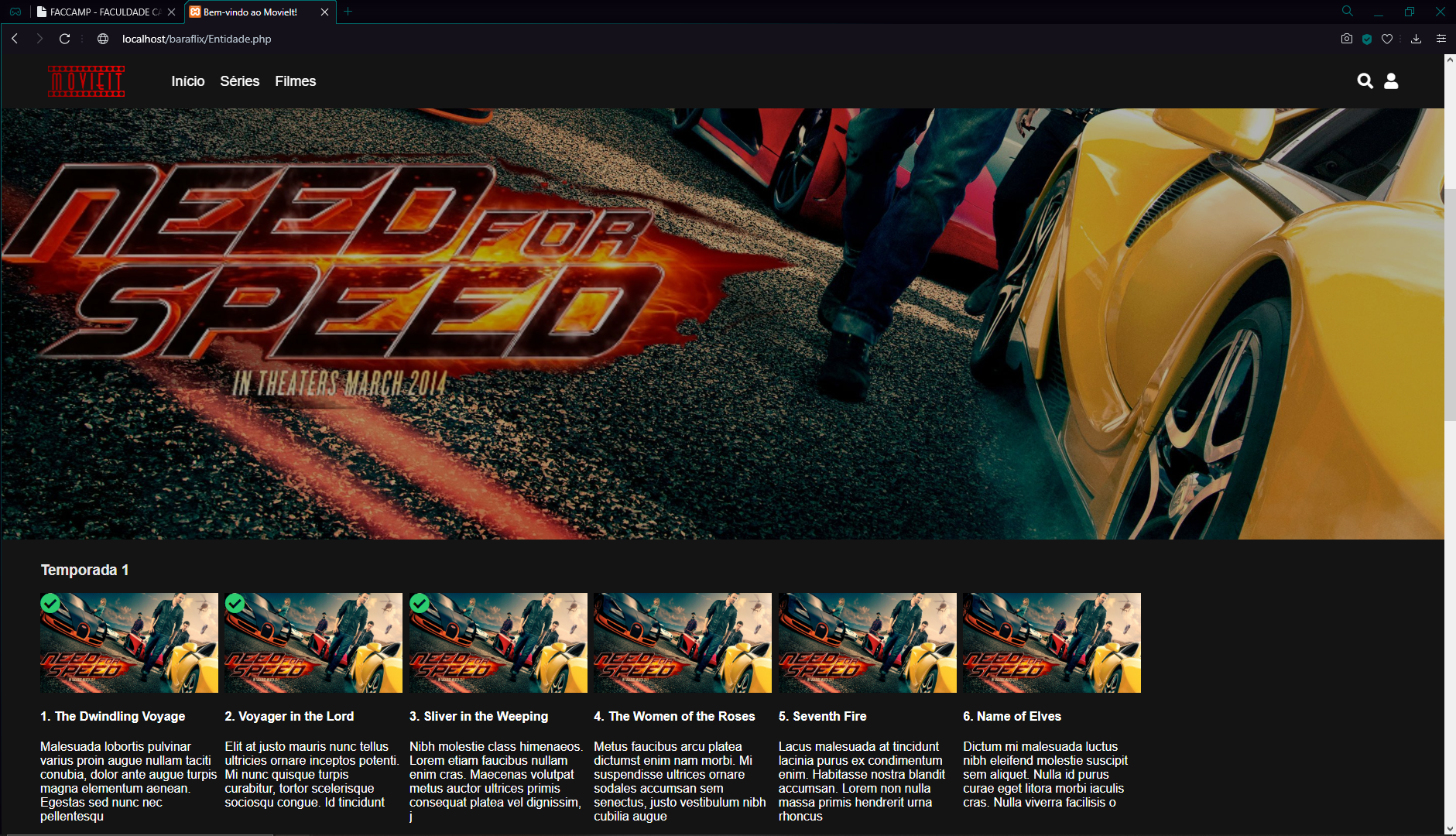Image resolution: width=1456 pixels, height=836 pixels.
Task: Click the scrollbar down arrow
Action: (x=1450, y=829)
